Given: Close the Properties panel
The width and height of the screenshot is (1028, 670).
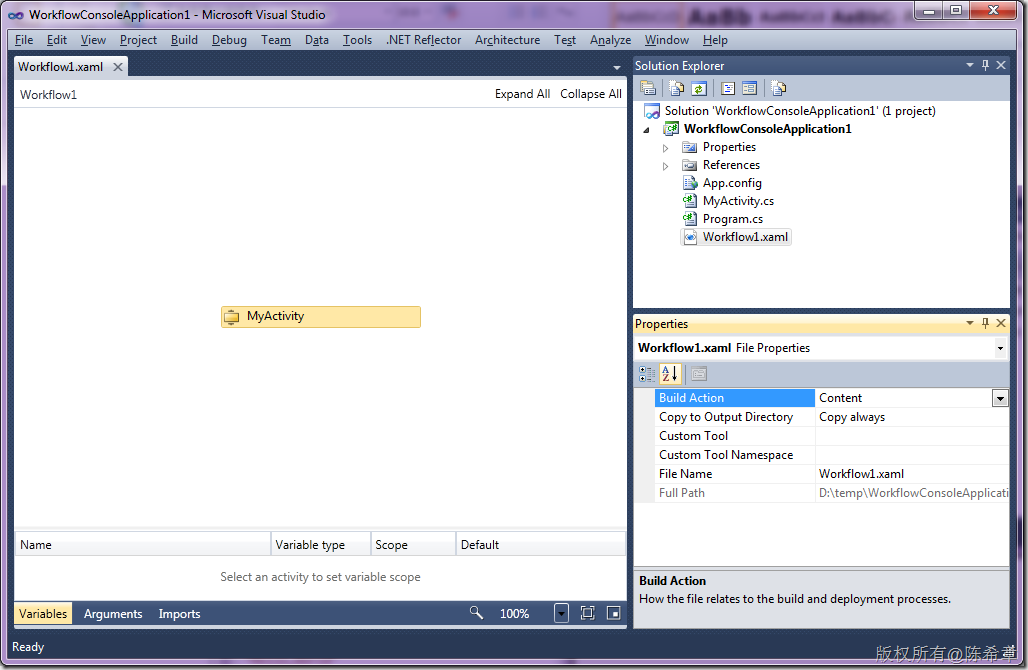Looking at the screenshot, I should (x=1001, y=323).
